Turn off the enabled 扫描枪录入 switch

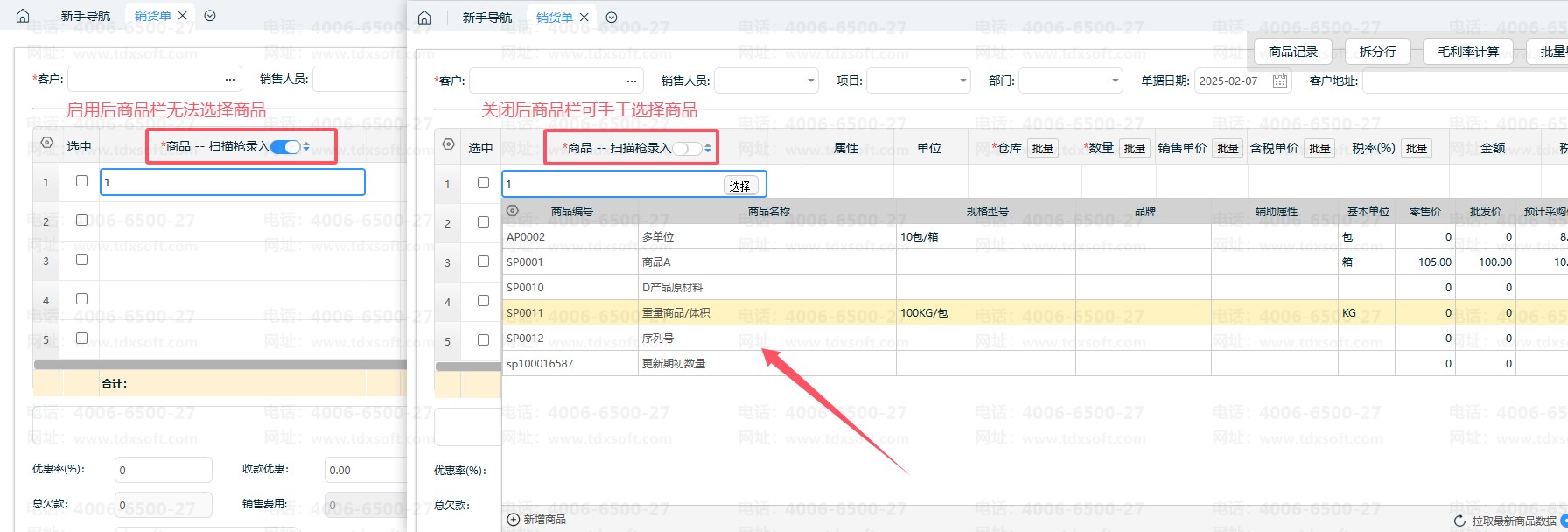(285, 146)
